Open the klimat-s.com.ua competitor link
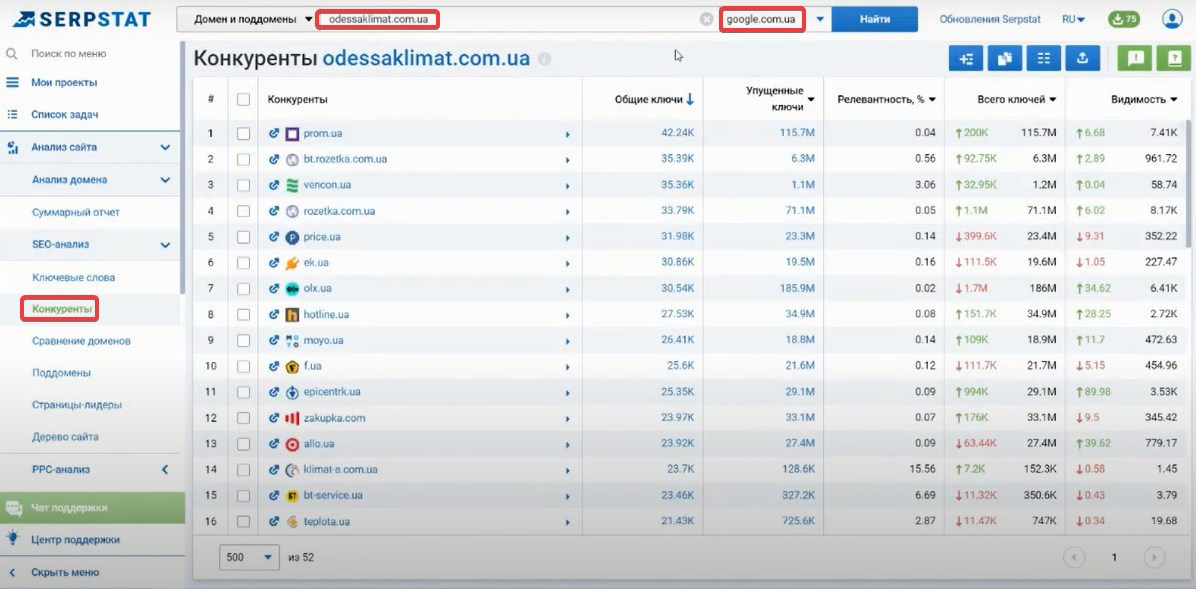The image size is (1196, 589). (x=341, y=470)
